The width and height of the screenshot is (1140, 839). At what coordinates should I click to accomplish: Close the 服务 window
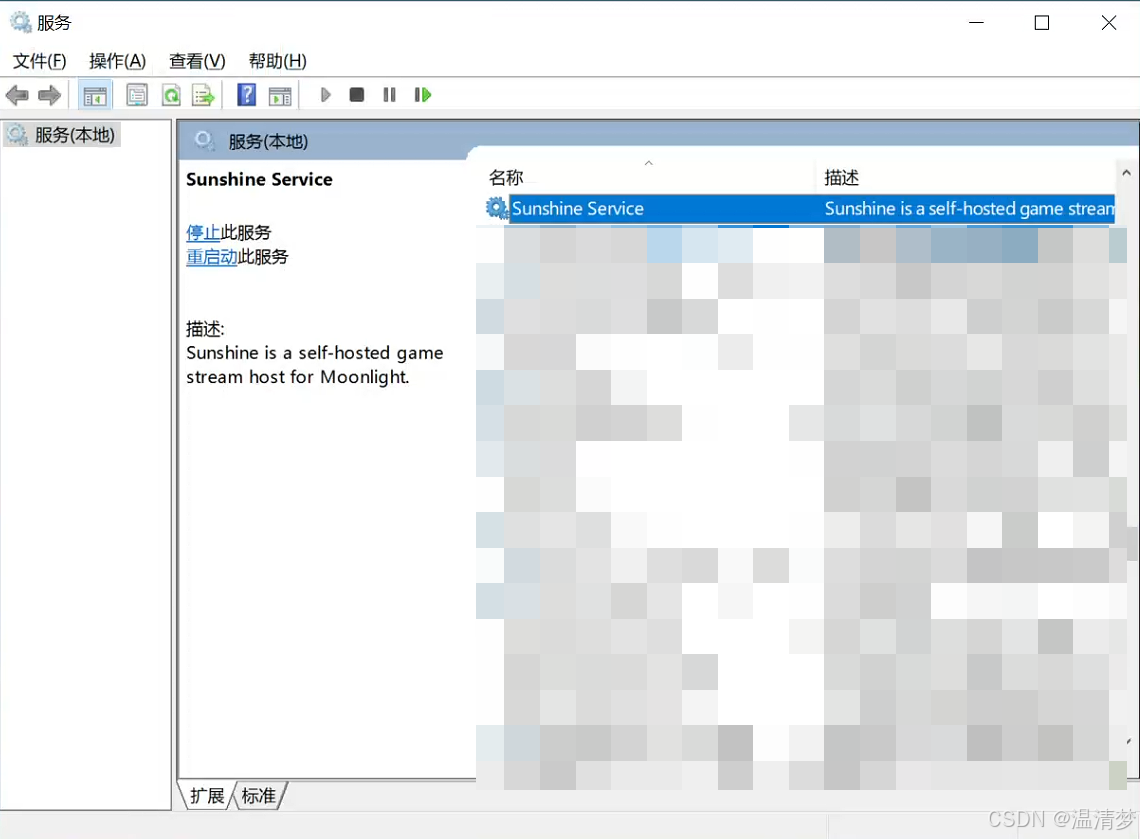(x=1109, y=23)
